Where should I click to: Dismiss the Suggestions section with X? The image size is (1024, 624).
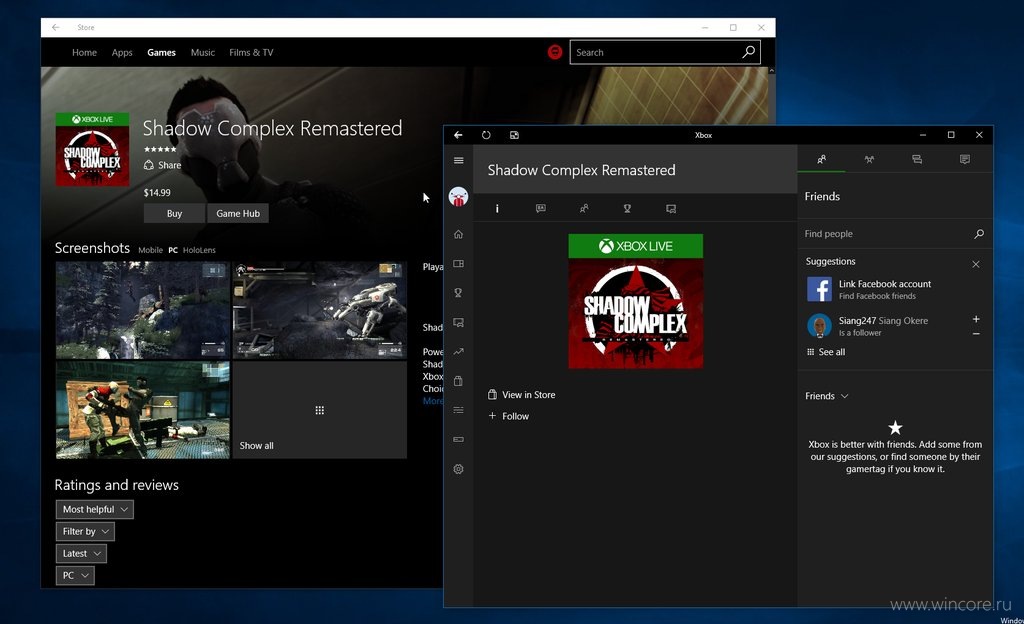pyautogui.click(x=976, y=264)
